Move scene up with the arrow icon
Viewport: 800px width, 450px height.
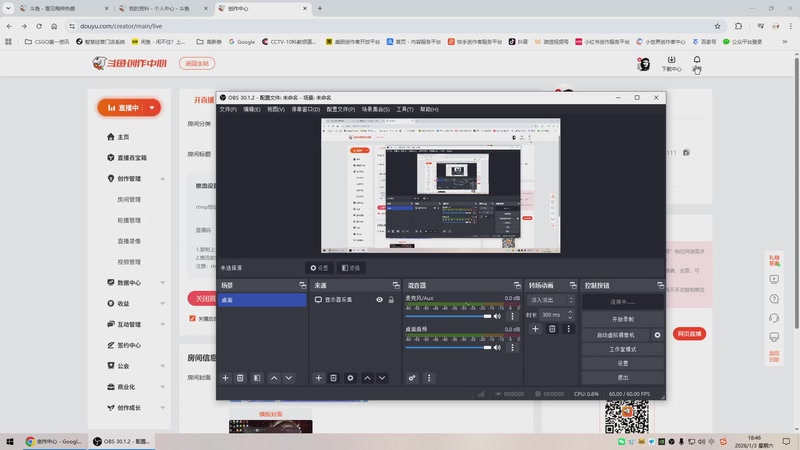click(x=274, y=378)
